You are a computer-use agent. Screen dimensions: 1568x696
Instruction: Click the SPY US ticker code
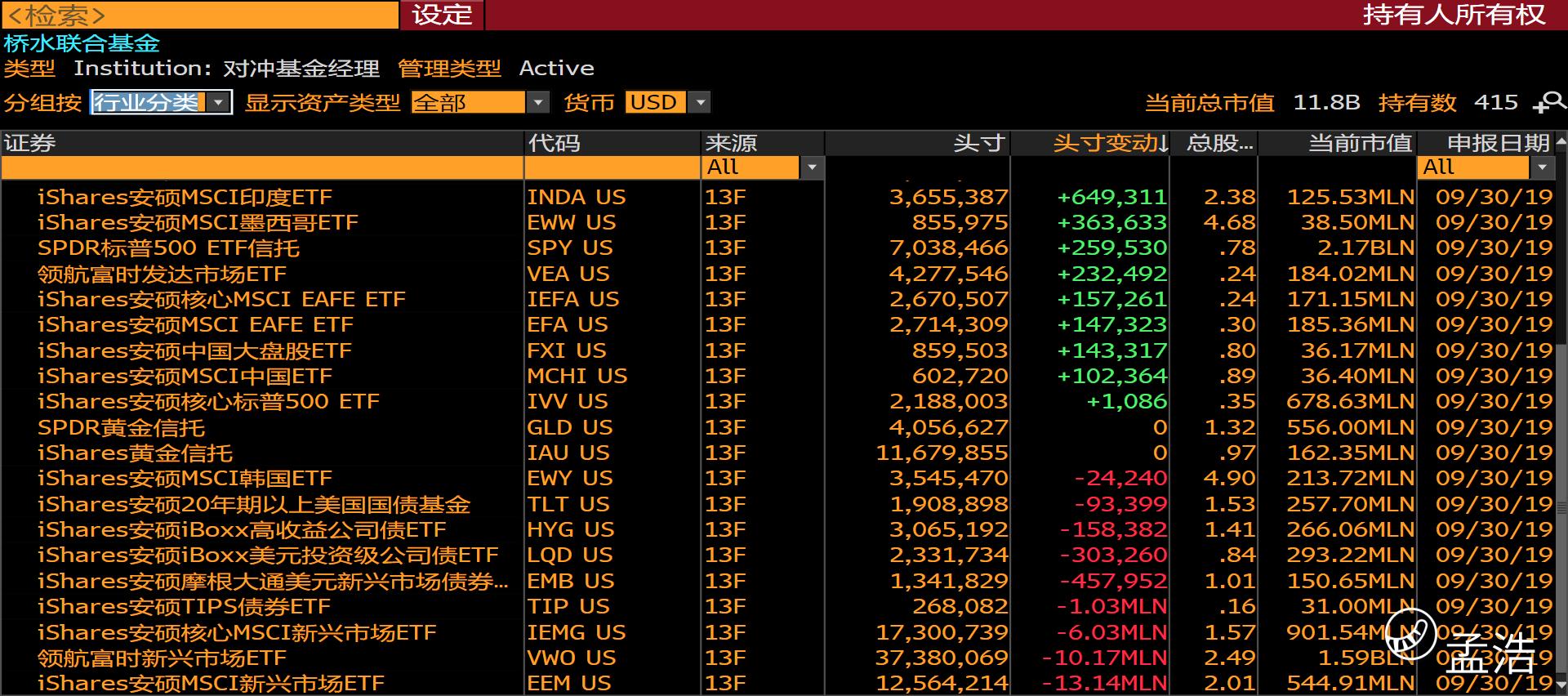click(x=570, y=248)
